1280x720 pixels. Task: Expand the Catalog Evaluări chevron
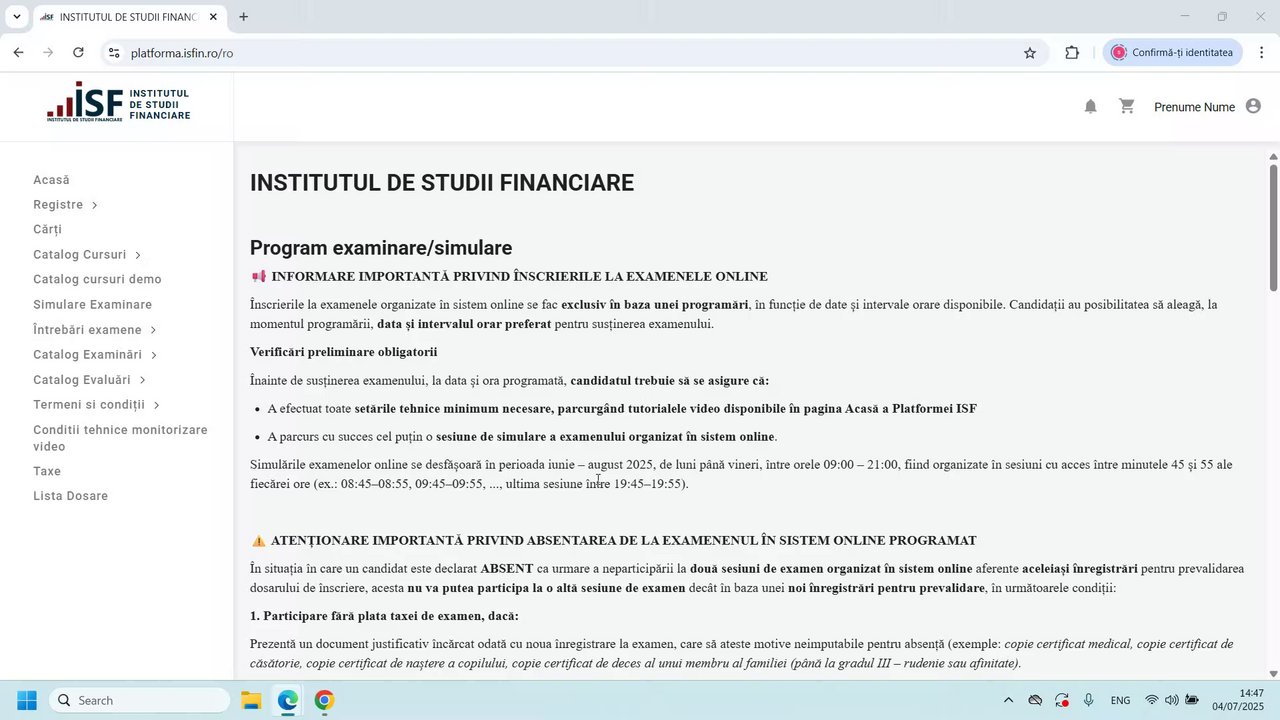pyautogui.click(x=143, y=380)
